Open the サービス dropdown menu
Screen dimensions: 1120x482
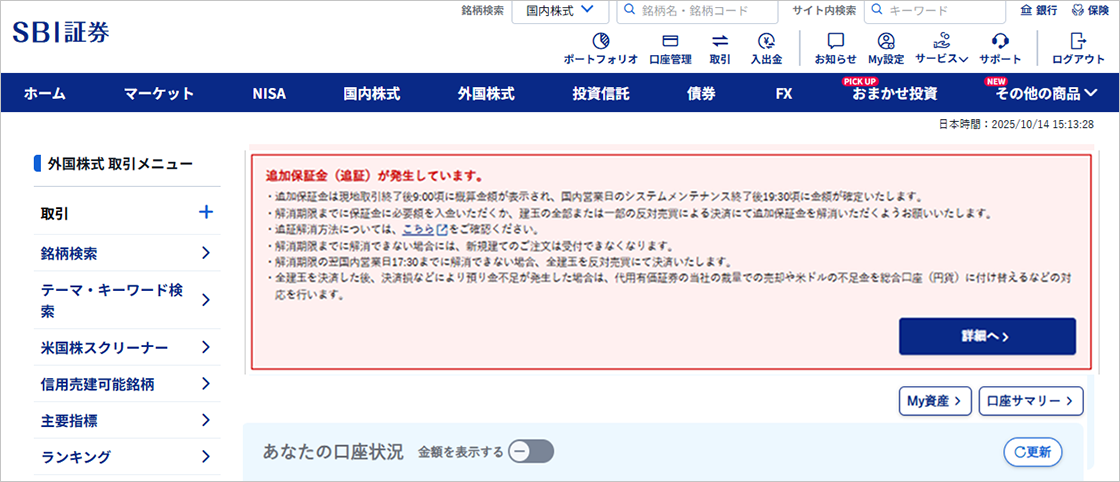click(941, 41)
